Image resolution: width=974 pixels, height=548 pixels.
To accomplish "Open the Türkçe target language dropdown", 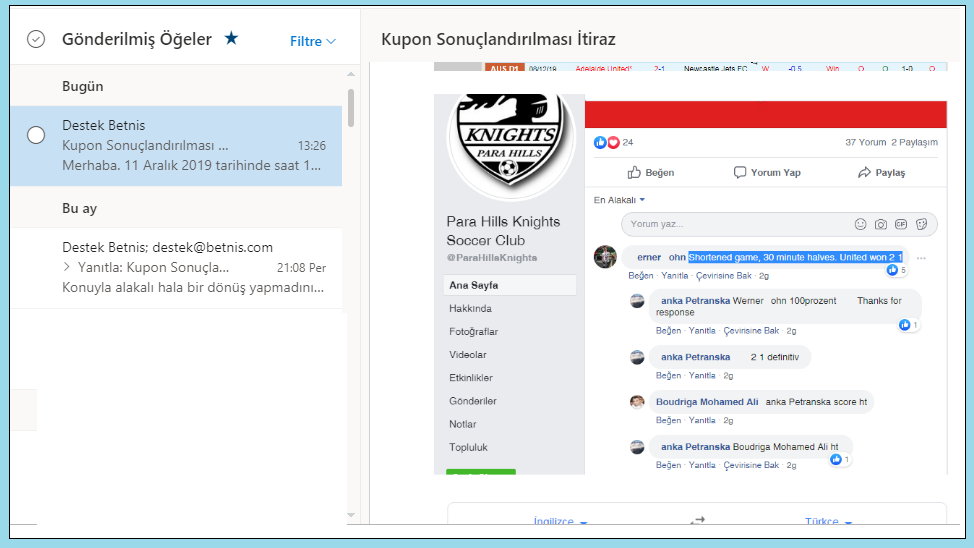I will point(828,520).
